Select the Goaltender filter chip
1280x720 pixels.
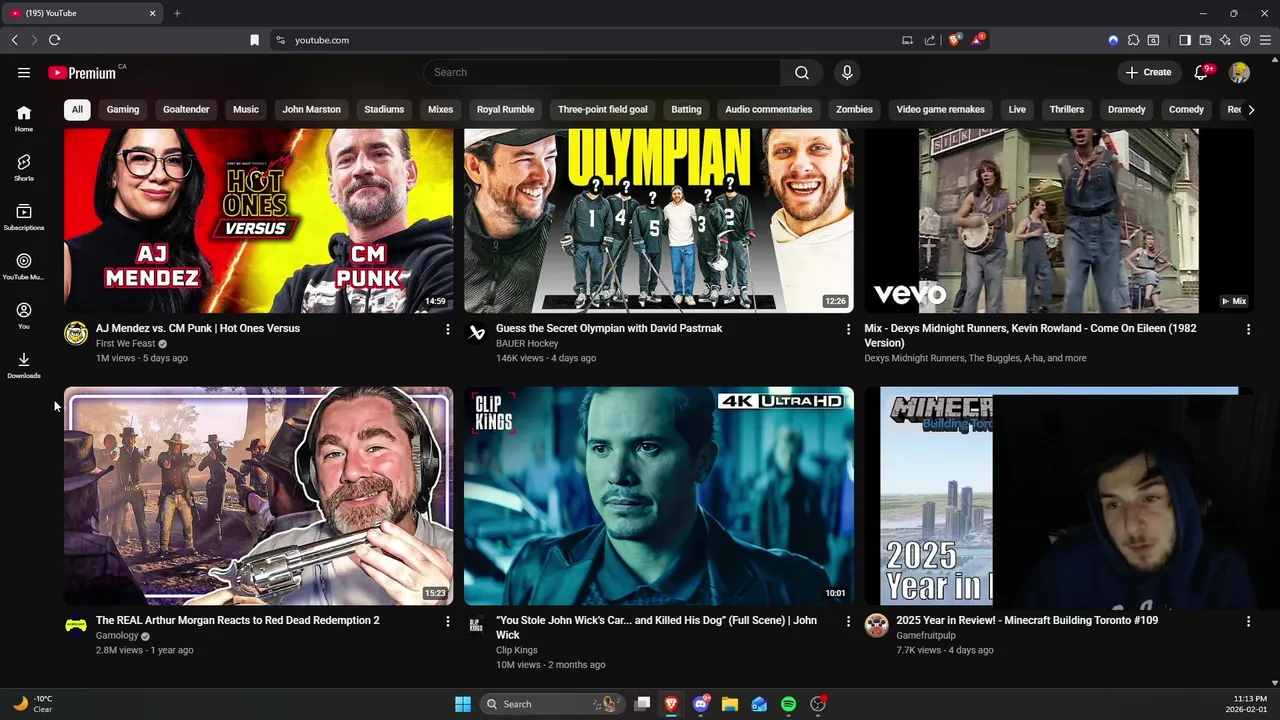pyautogui.click(x=186, y=109)
